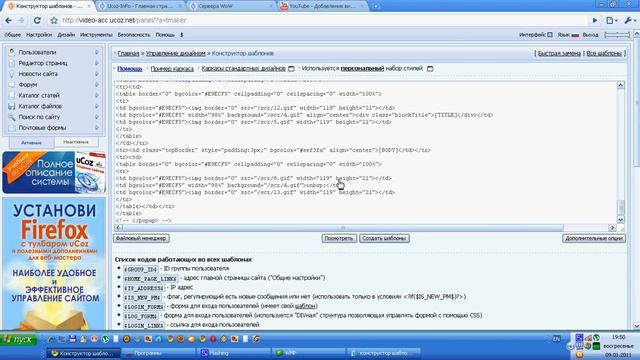The width and height of the screenshot is (640, 360).
Task: Click the $ menu item
Action: [x=182, y=35]
